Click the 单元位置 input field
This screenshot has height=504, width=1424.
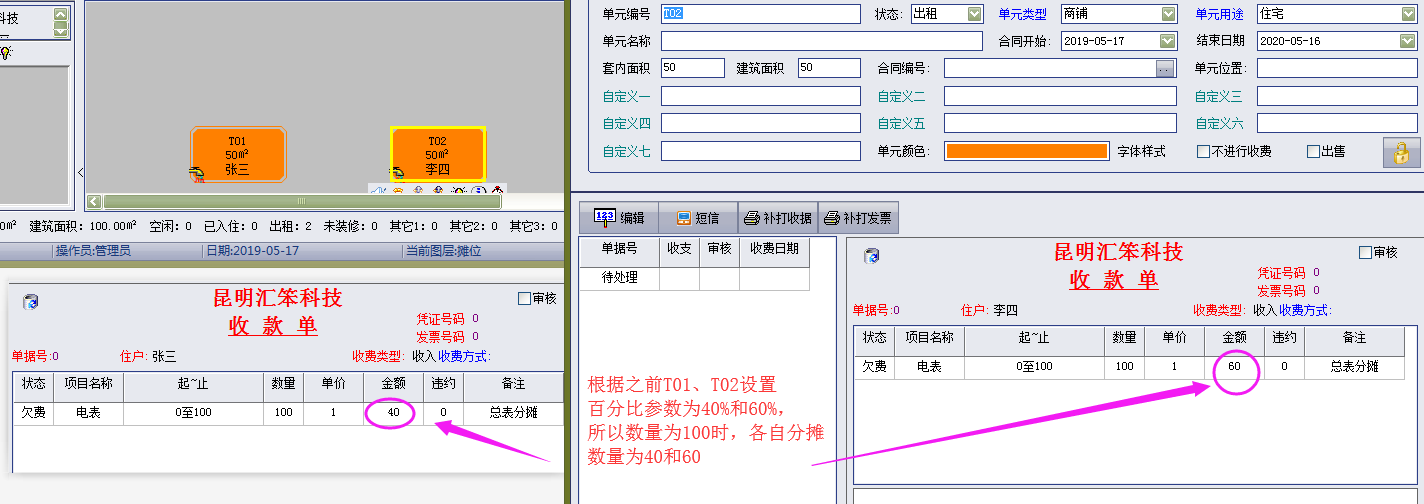(1337, 68)
